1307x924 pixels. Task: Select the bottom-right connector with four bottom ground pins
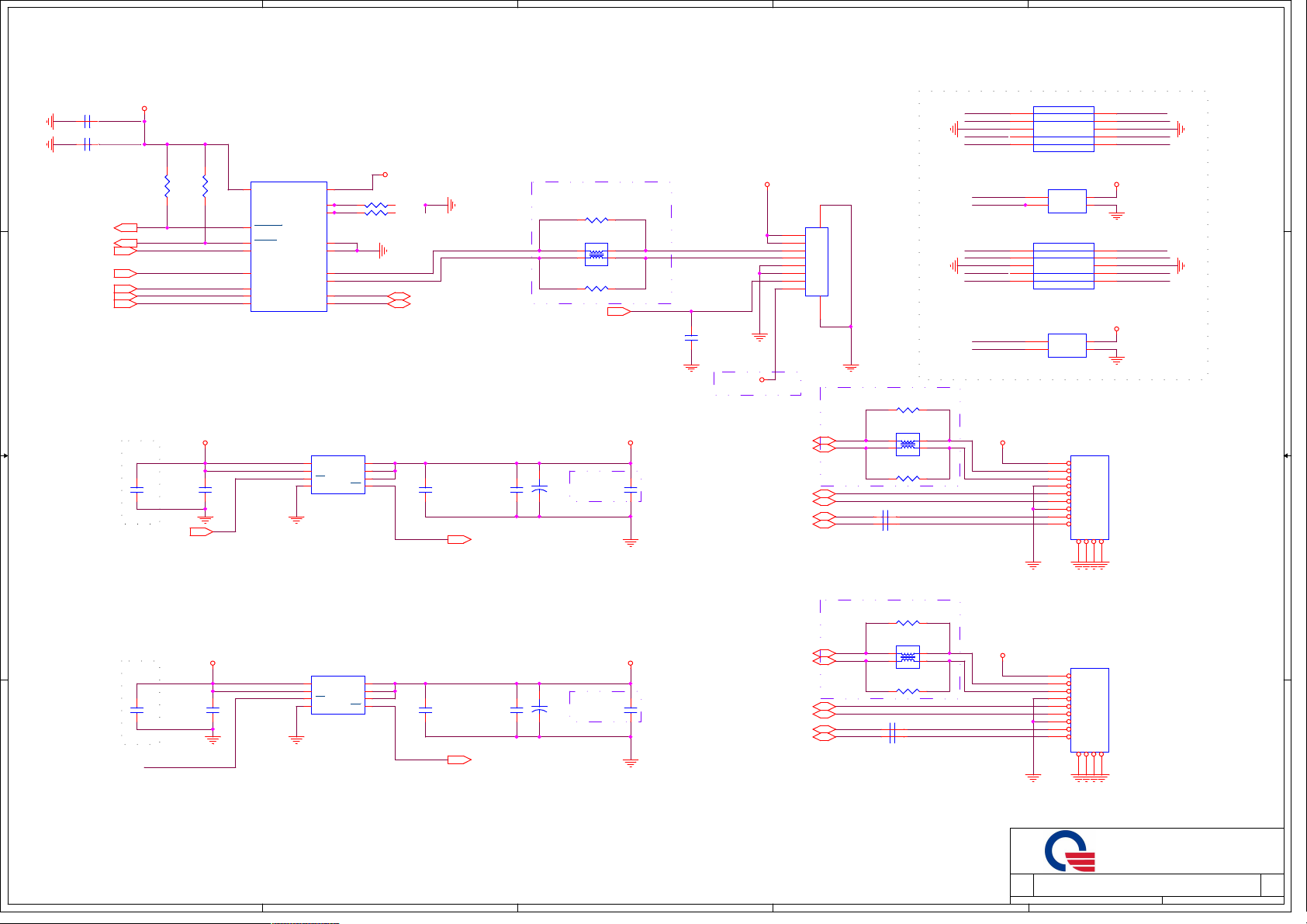[1090, 710]
